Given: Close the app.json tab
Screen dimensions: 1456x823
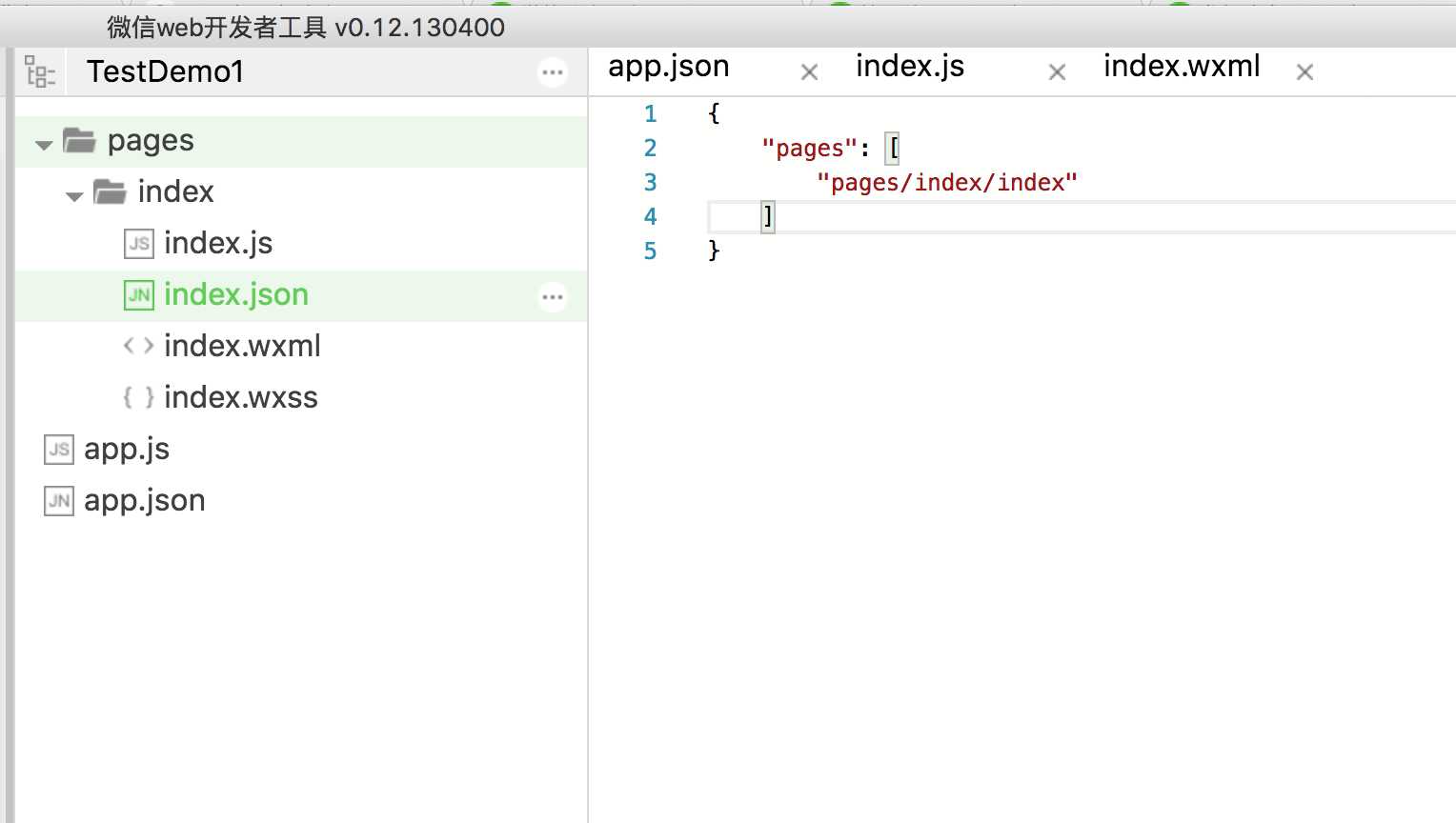Looking at the screenshot, I should pos(810,72).
